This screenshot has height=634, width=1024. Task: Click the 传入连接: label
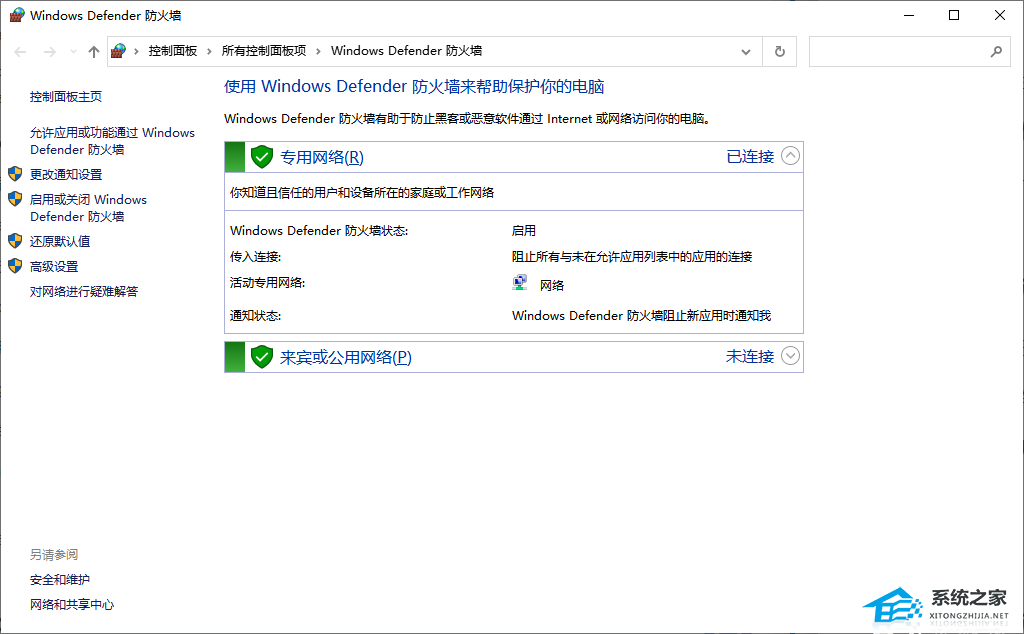point(255,257)
